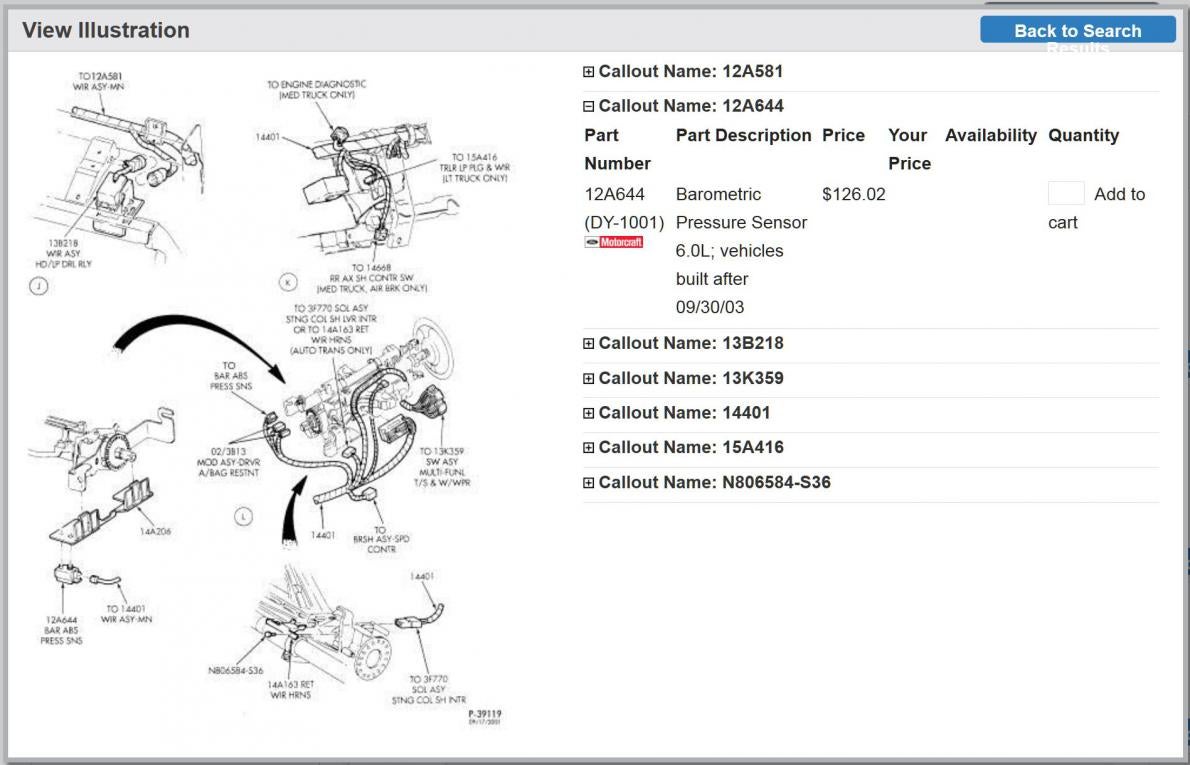The image size is (1190, 765).
Task: Click the Back to Search Results button
Action: click(1078, 30)
